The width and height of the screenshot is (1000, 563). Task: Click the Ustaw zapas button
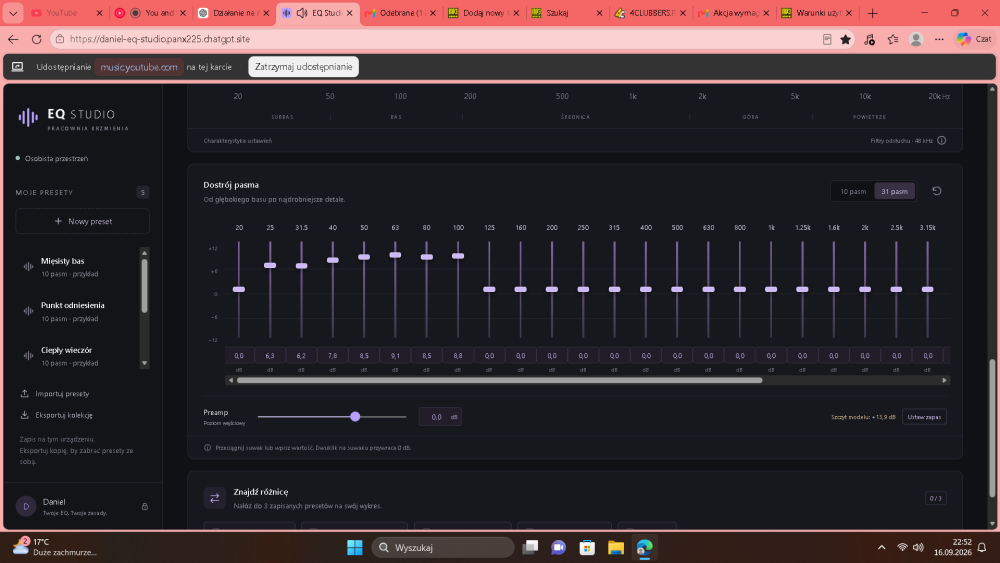924,417
